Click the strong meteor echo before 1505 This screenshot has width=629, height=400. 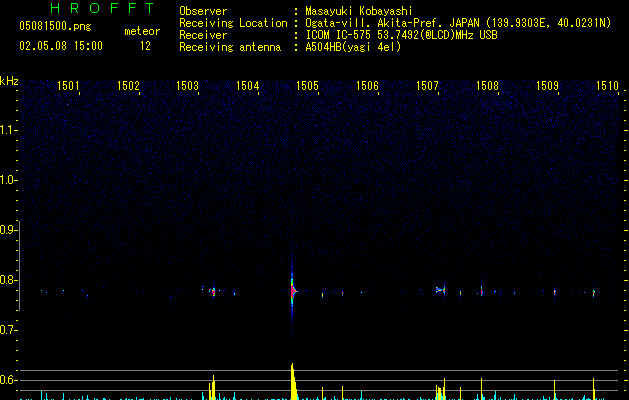click(x=293, y=290)
